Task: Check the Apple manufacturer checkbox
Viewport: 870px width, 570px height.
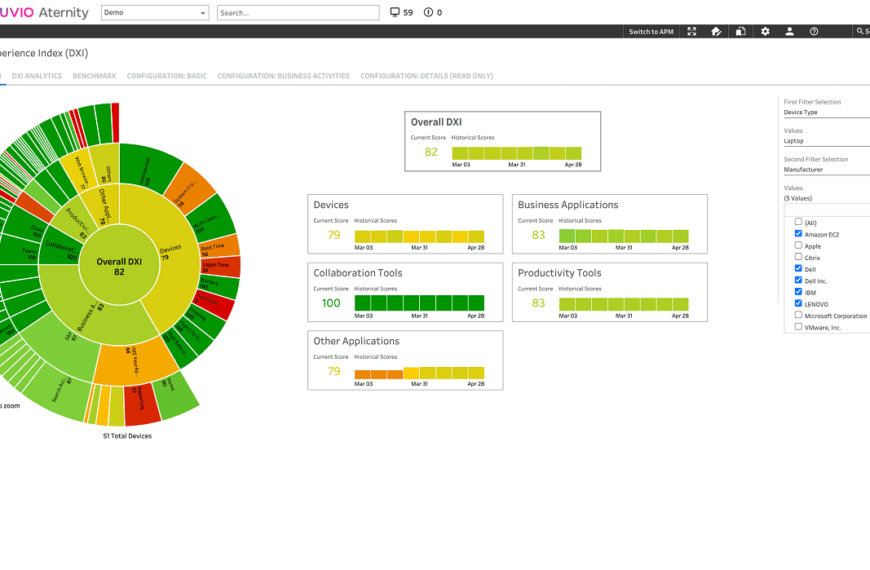Action: 798,246
